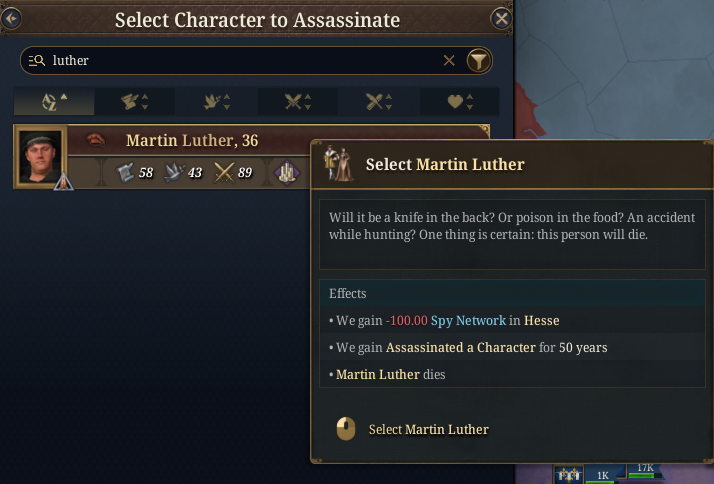
Task: Click the dove icon next to 43
Action: (x=174, y=172)
